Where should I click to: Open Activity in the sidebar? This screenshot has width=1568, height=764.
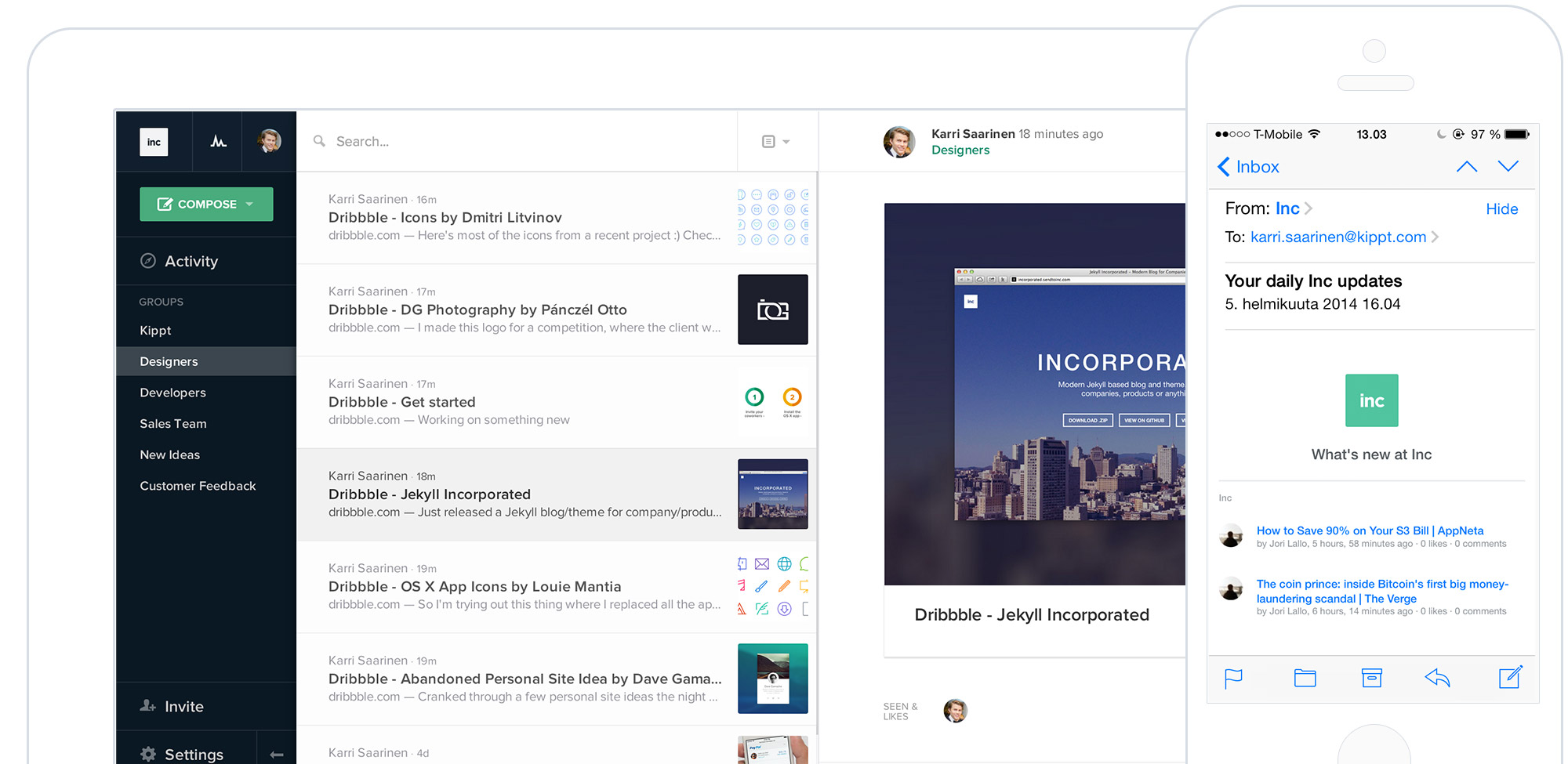[x=206, y=261]
